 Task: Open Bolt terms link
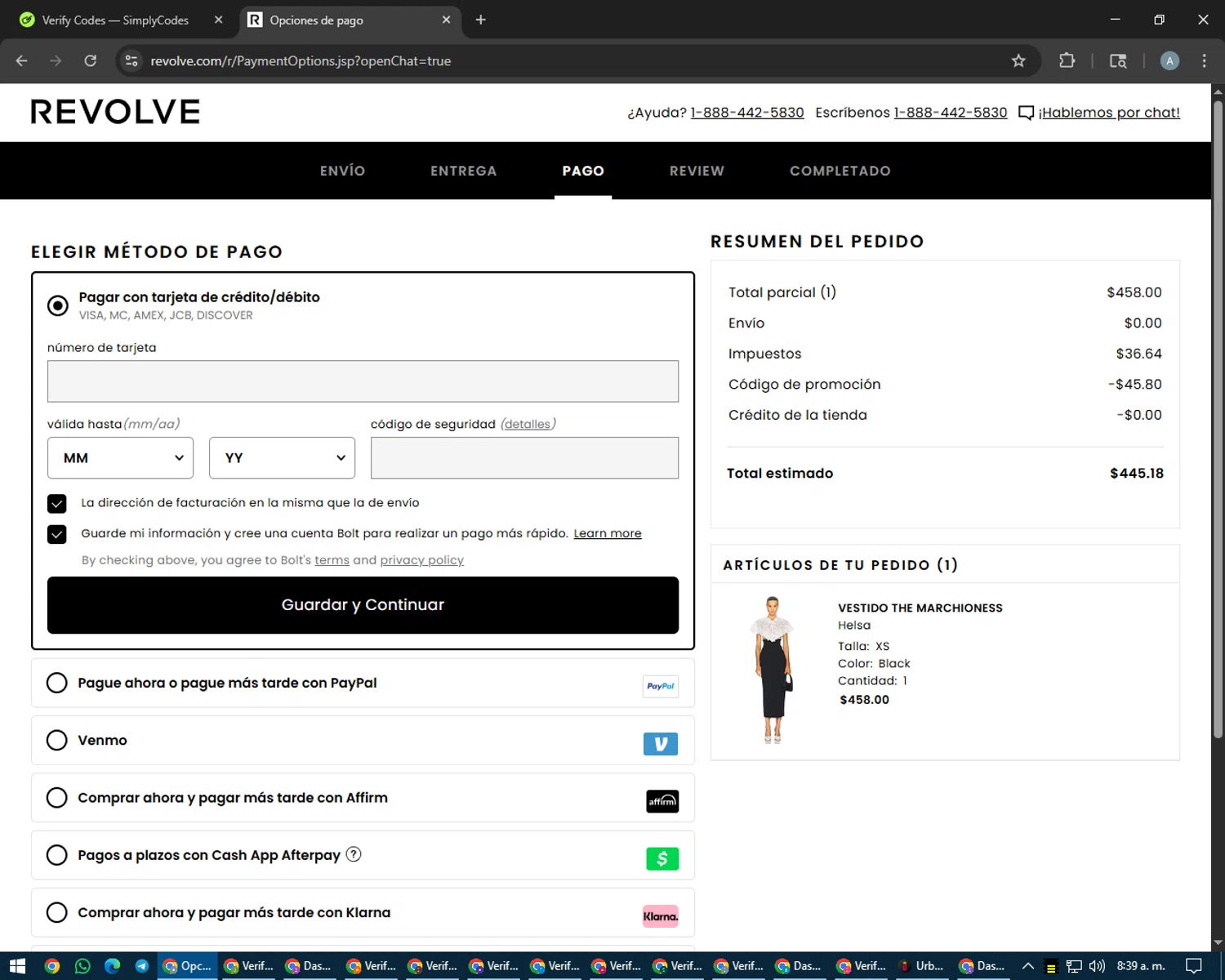coord(332,560)
